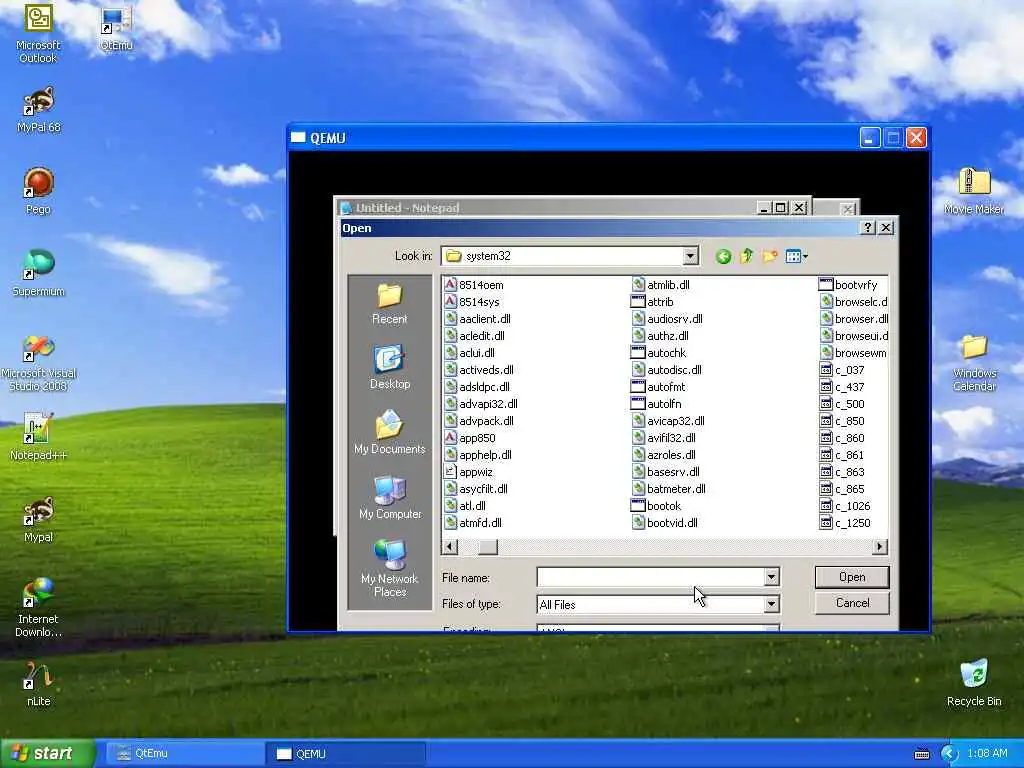The width and height of the screenshot is (1024, 768).
Task: Select file c_437
Action: [x=842, y=387]
